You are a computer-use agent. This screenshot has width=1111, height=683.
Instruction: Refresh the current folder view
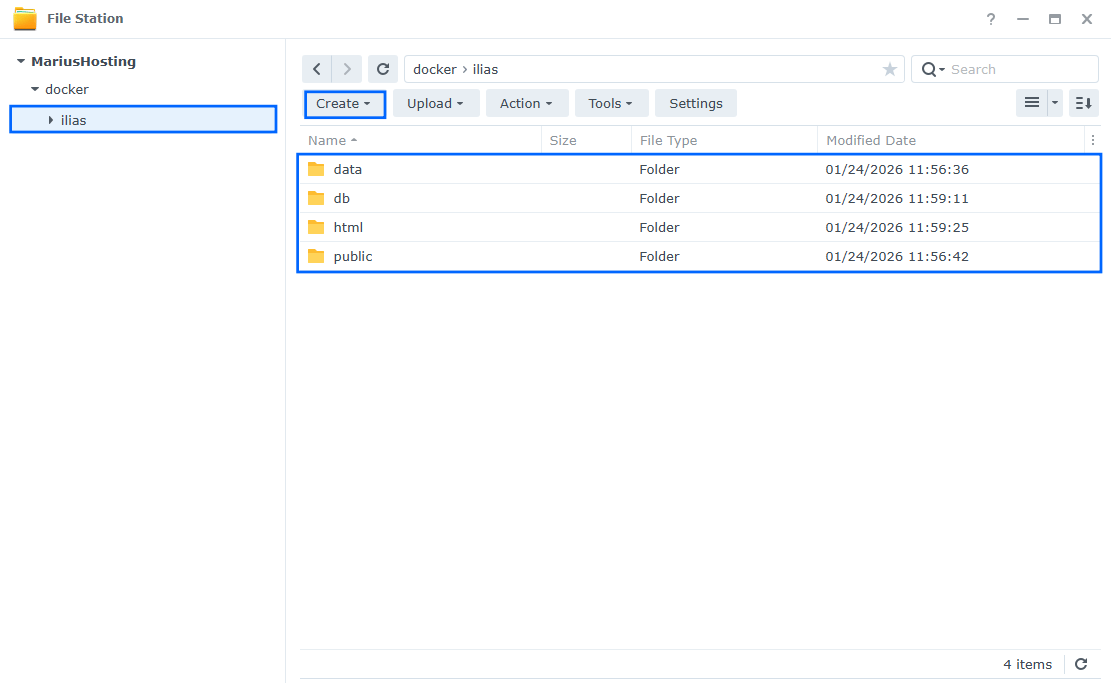[383, 68]
